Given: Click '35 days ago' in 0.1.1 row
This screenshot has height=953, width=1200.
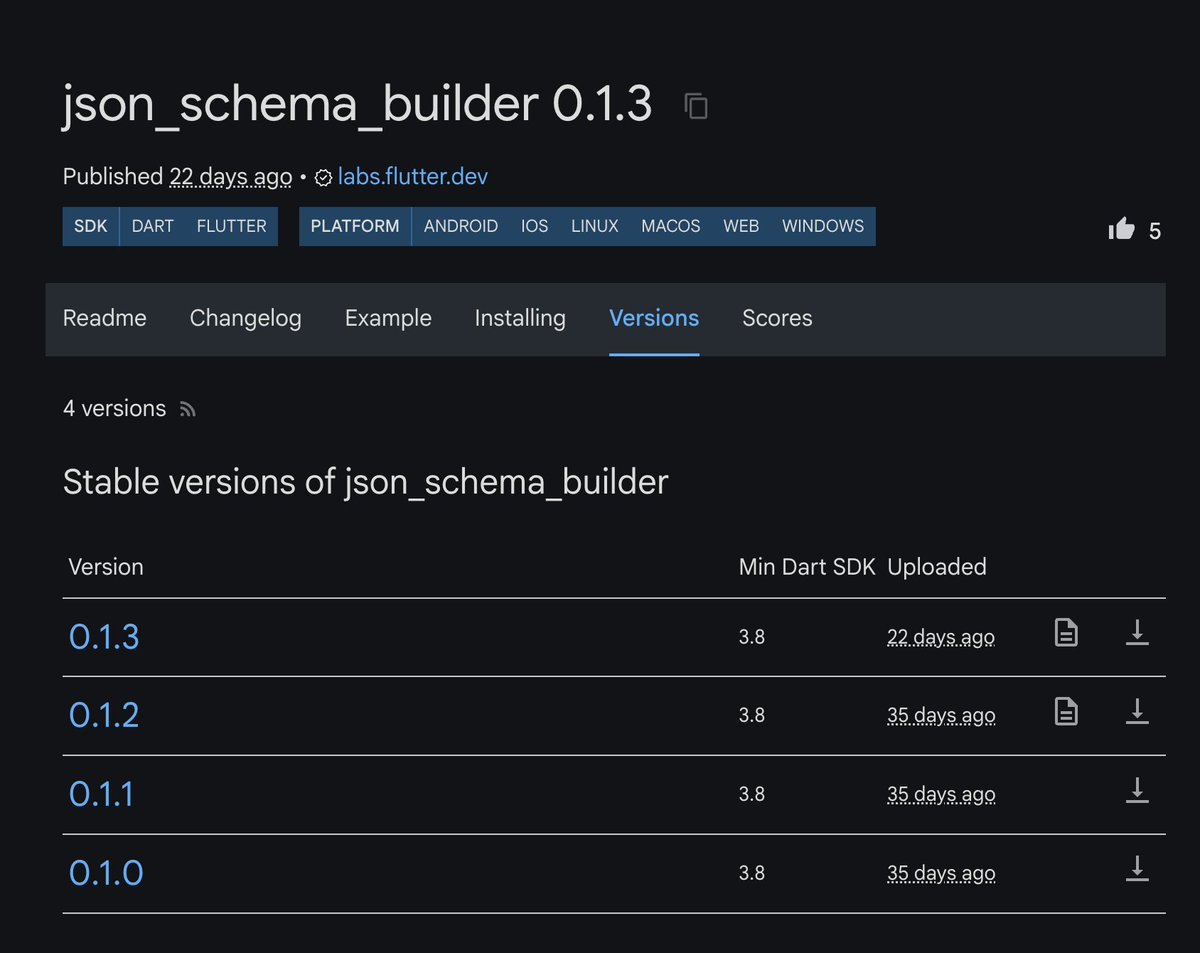Looking at the screenshot, I should pyautogui.click(x=941, y=795).
